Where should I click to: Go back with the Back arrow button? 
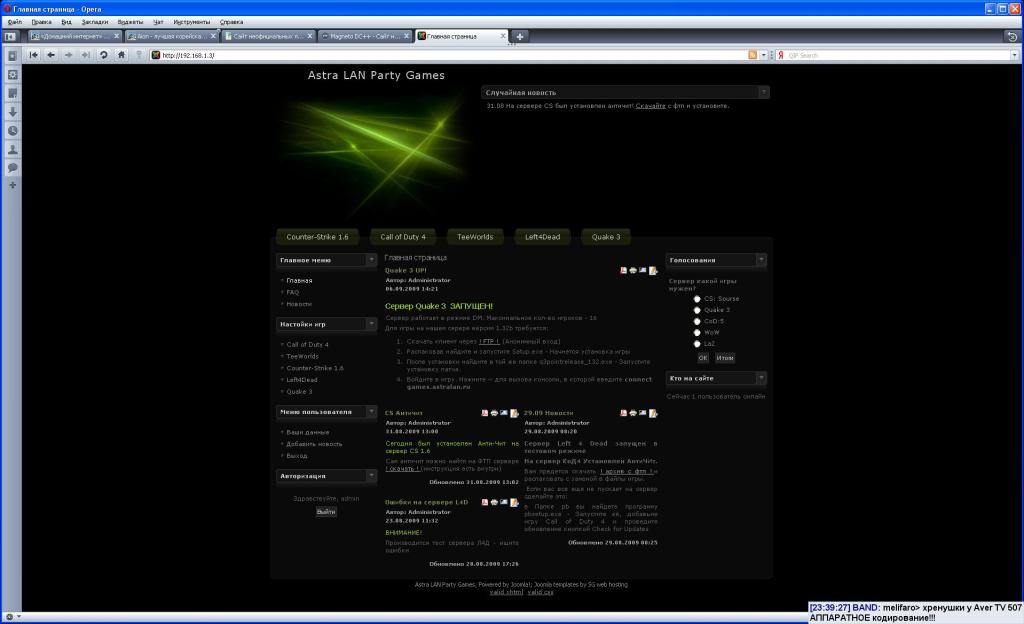click(x=51, y=55)
